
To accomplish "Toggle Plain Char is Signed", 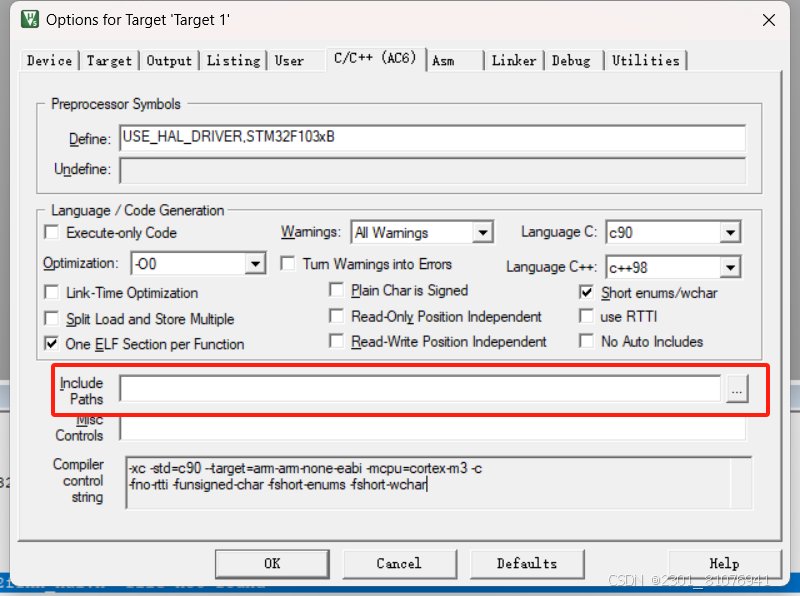I will coord(336,290).
